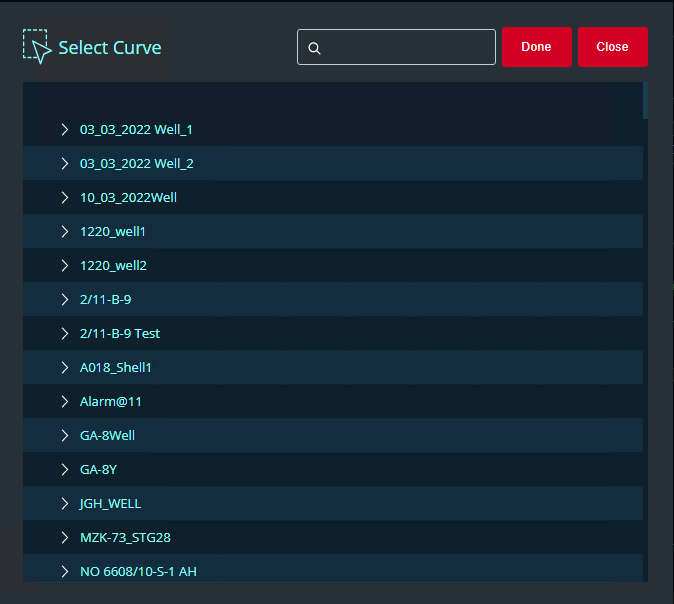
Task: Expand the 03_03_2022 Well_1 node
Action: [x=65, y=130]
